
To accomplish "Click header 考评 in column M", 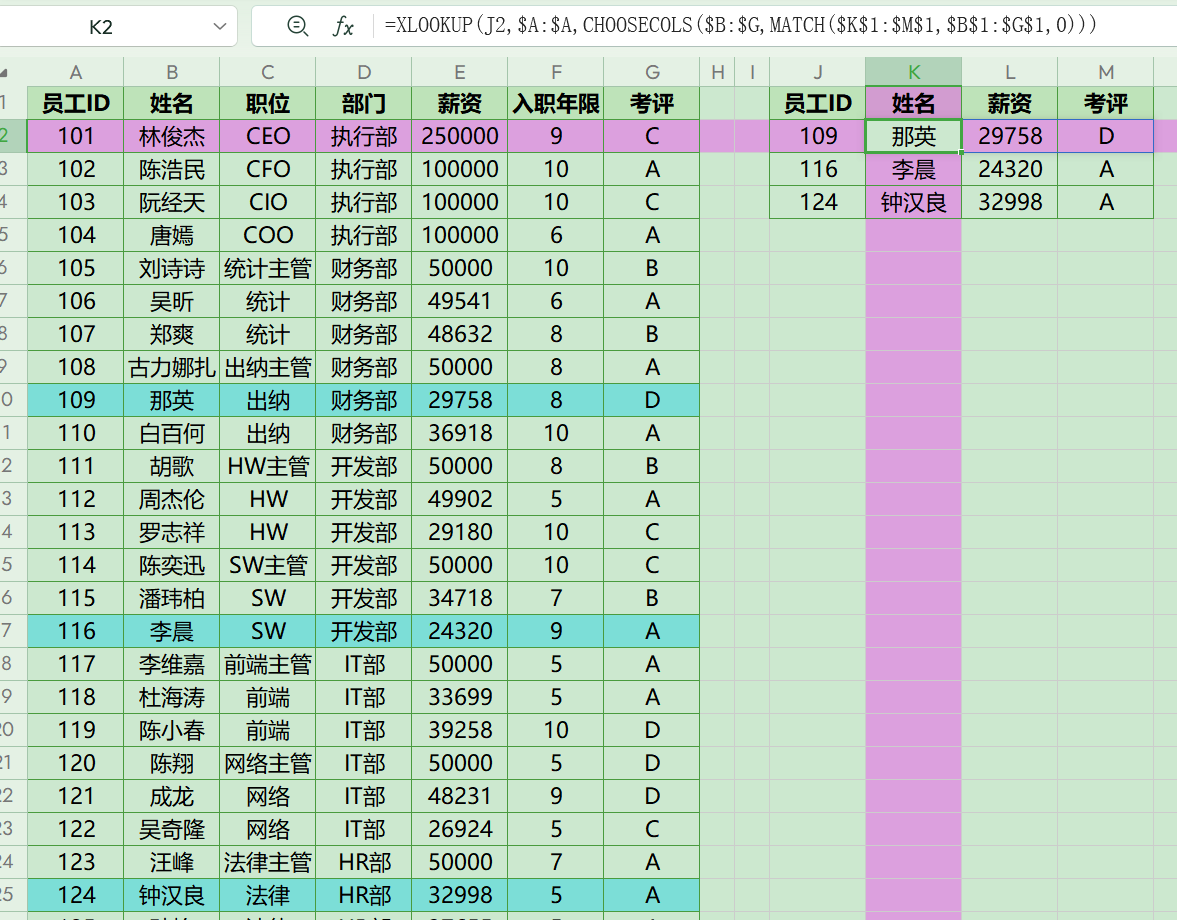I will (x=1106, y=103).
